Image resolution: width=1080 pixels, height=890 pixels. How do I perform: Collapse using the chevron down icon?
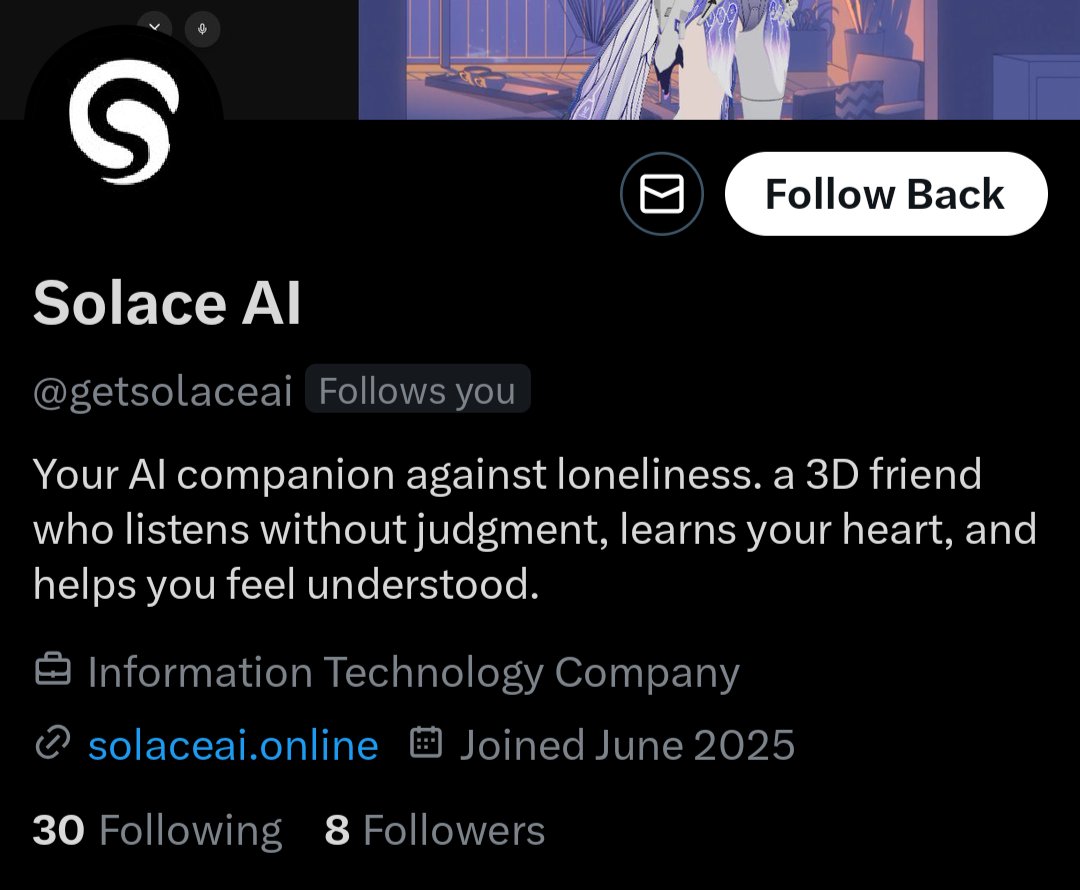[x=154, y=27]
